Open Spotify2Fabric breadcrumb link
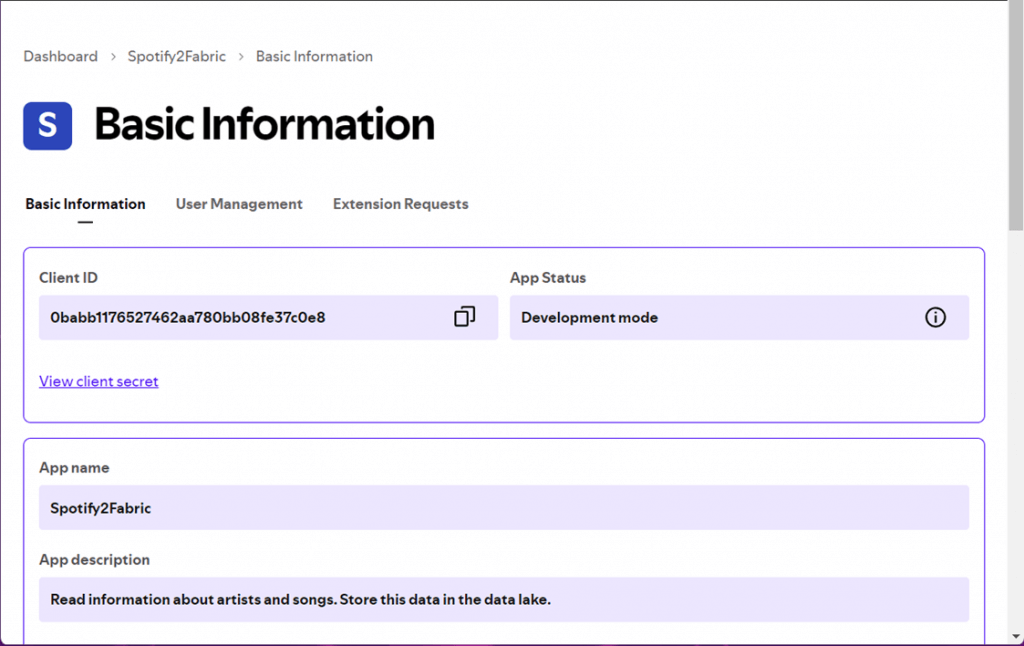The width and height of the screenshot is (1024, 646). (x=176, y=56)
